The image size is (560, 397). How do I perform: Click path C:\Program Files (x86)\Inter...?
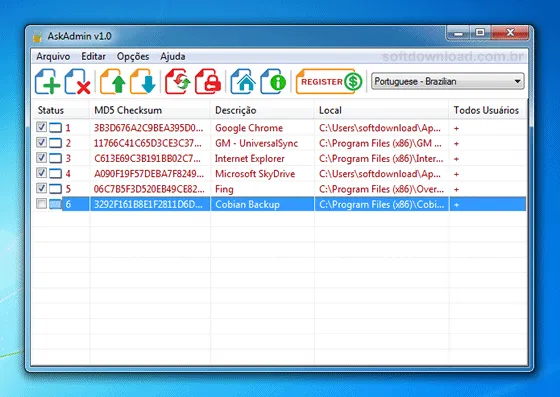(x=381, y=159)
